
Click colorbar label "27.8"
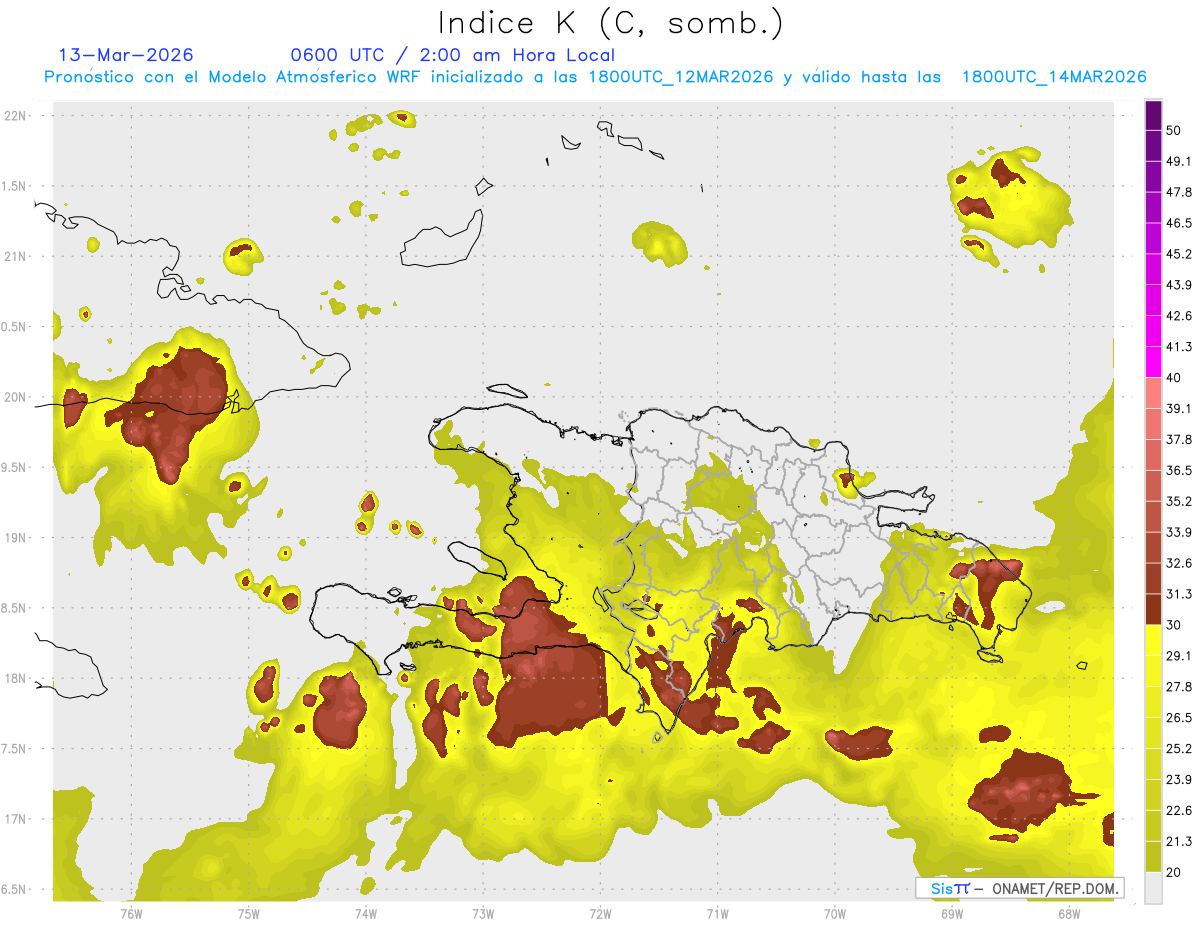pyautogui.click(x=1179, y=687)
